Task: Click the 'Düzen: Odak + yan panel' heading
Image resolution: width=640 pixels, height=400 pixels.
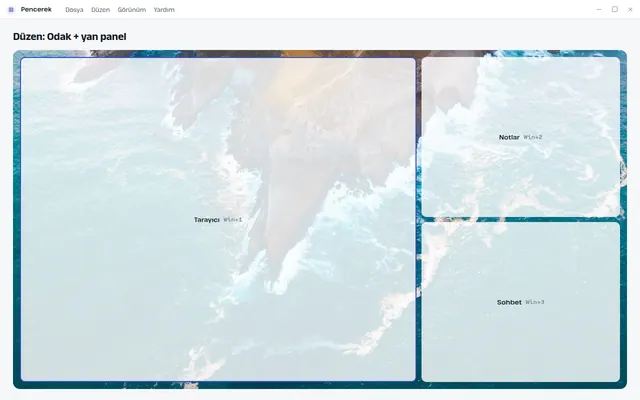Action: 70,37
